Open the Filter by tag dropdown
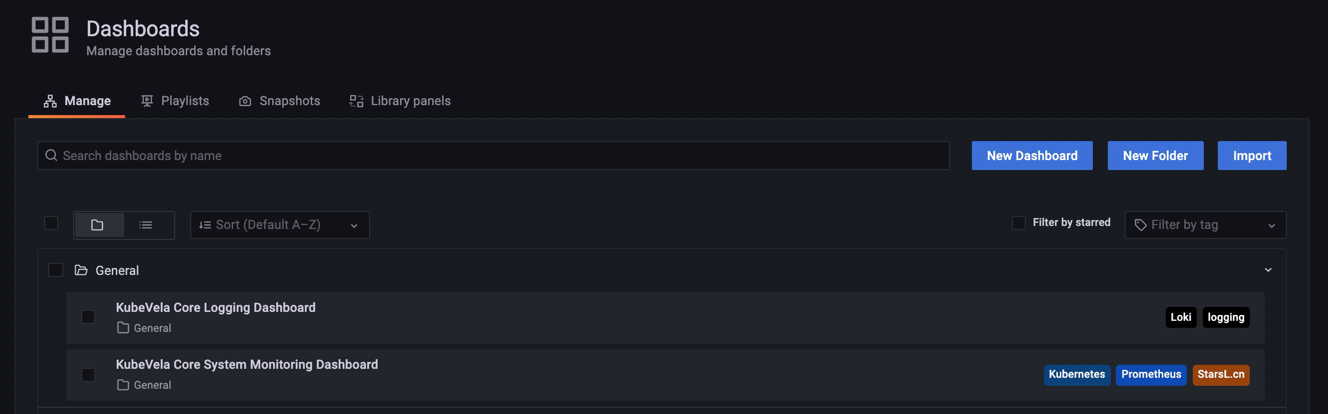The height and width of the screenshot is (414, 1328). (x=1205, y=225)
